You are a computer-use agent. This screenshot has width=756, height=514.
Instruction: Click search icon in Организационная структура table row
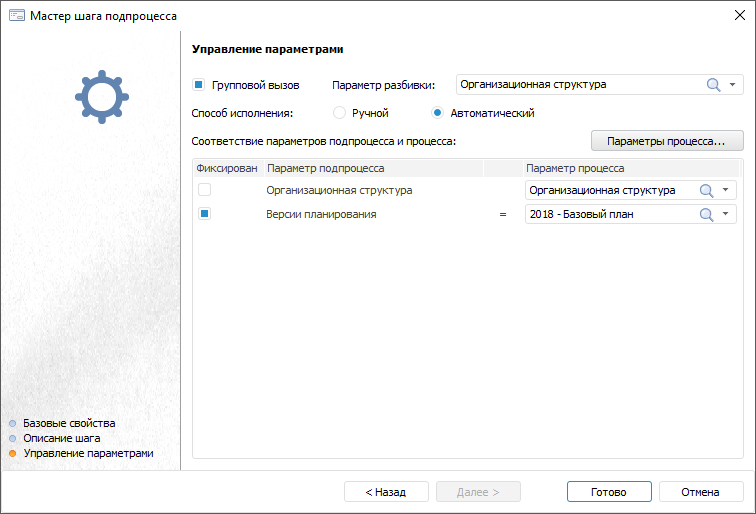(x=706, y=190)
